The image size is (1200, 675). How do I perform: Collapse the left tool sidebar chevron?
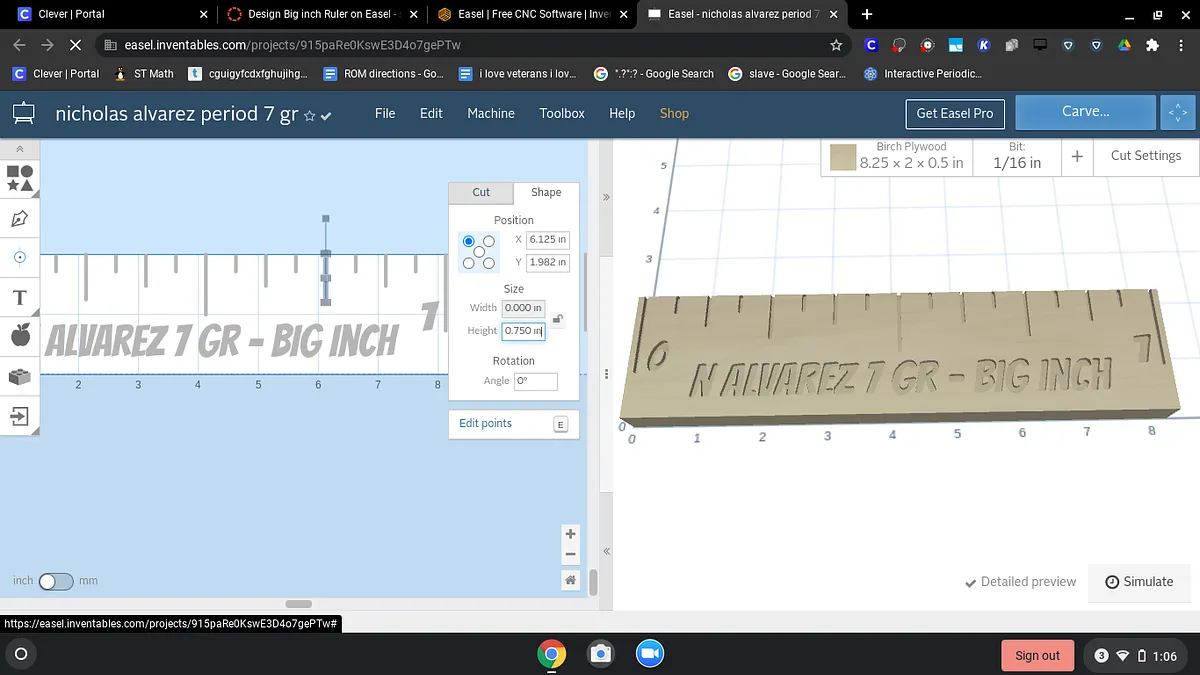pyautogui.click(x=20, y=148)
